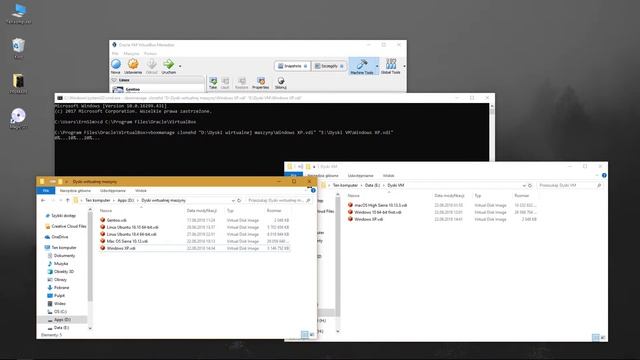
Task: Switch to the Szczegóły tab in VirtualBox
Action: pos(329,66)
